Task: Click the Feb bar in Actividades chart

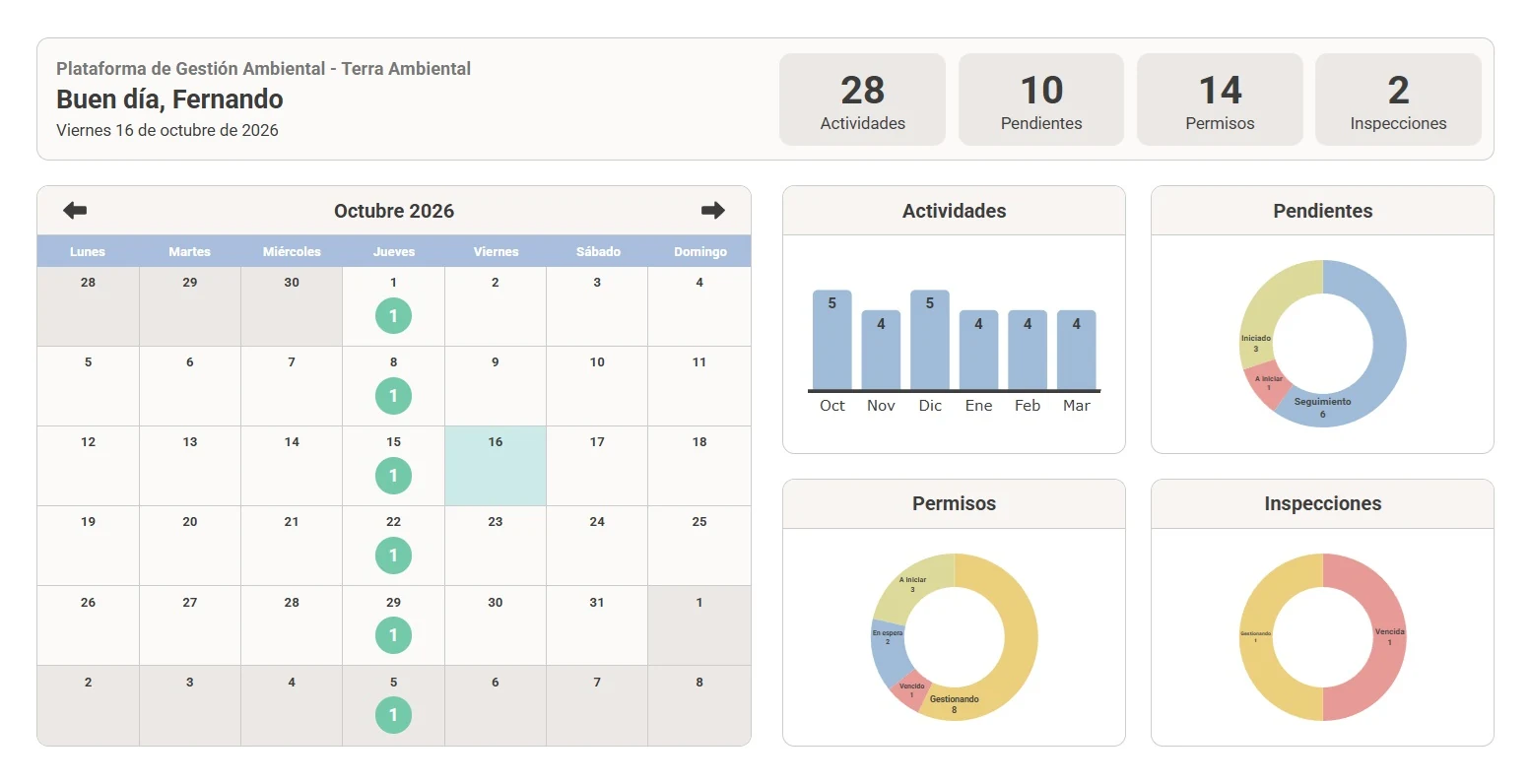Action: [1028, 350]
